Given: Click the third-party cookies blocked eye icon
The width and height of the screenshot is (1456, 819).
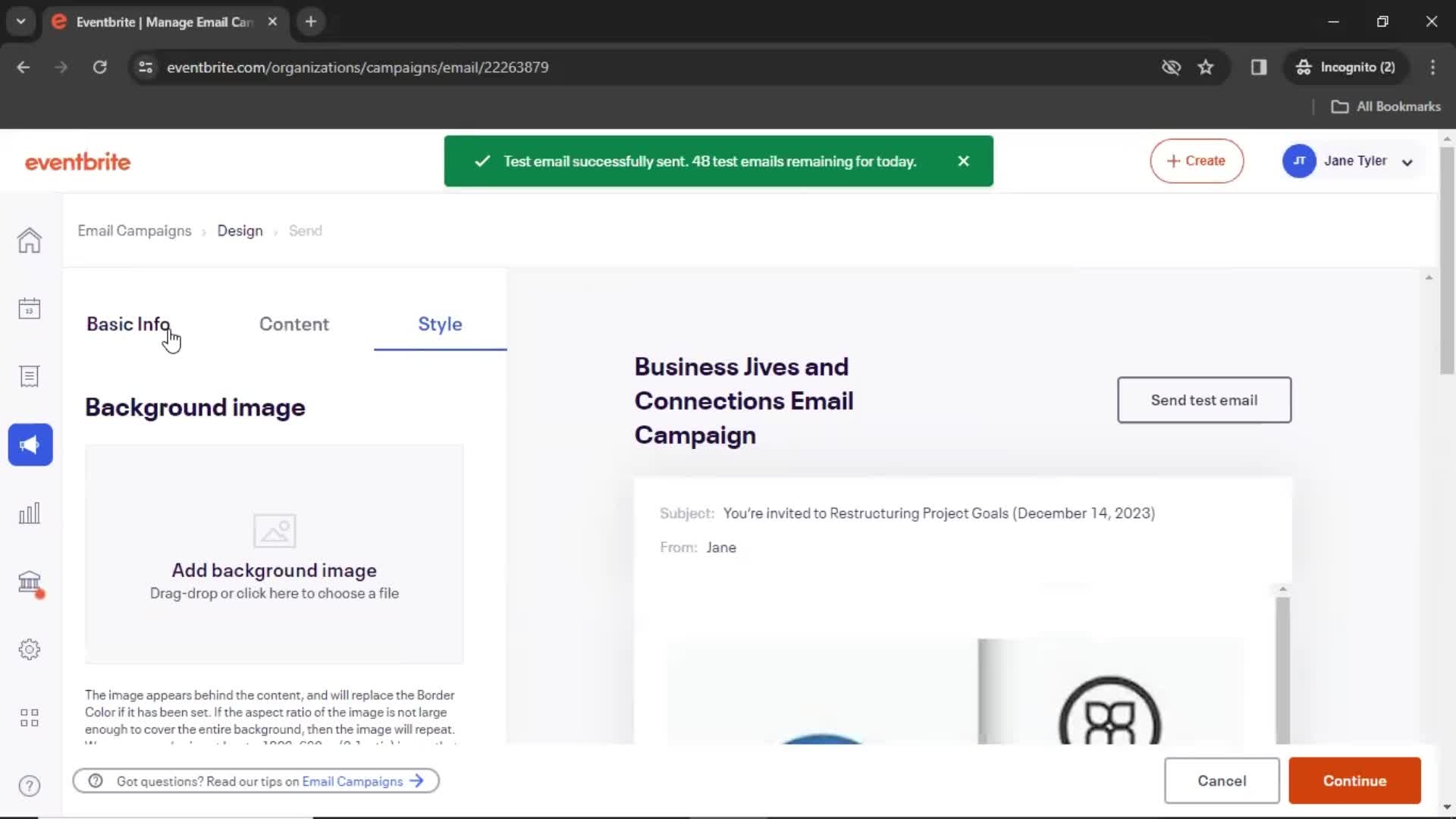Looking at the screenshot, I should coord(1171,67).
